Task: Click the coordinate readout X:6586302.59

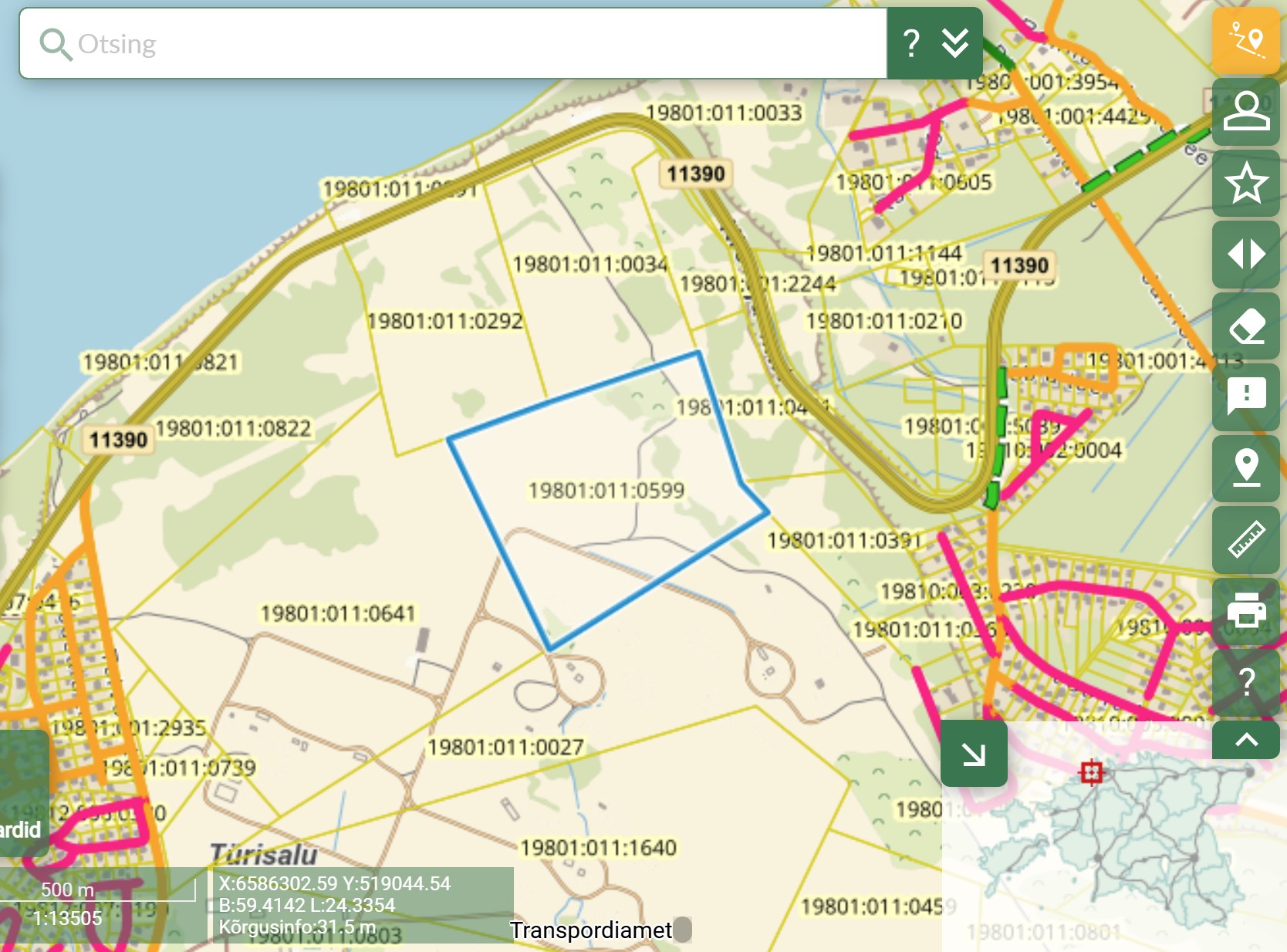Action: [x=334, y=883]
